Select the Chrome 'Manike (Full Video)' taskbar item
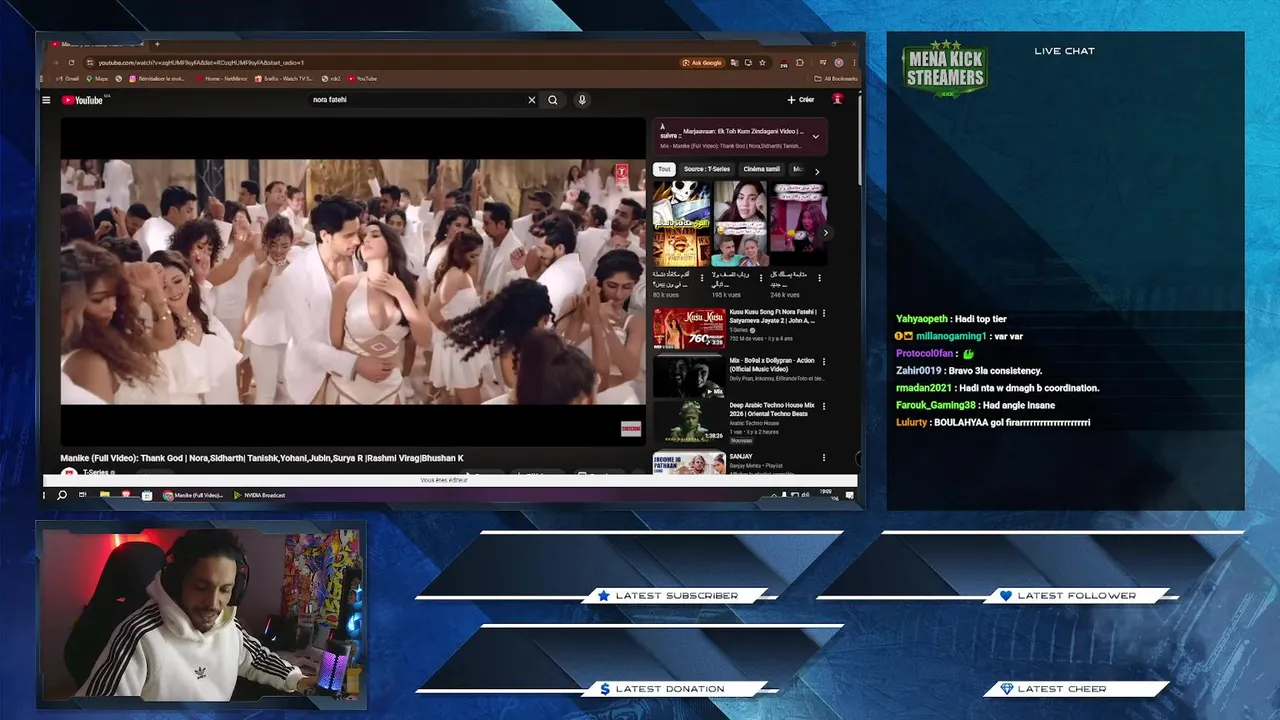Screen dimensions: 1280x720 tap(195, 495)
